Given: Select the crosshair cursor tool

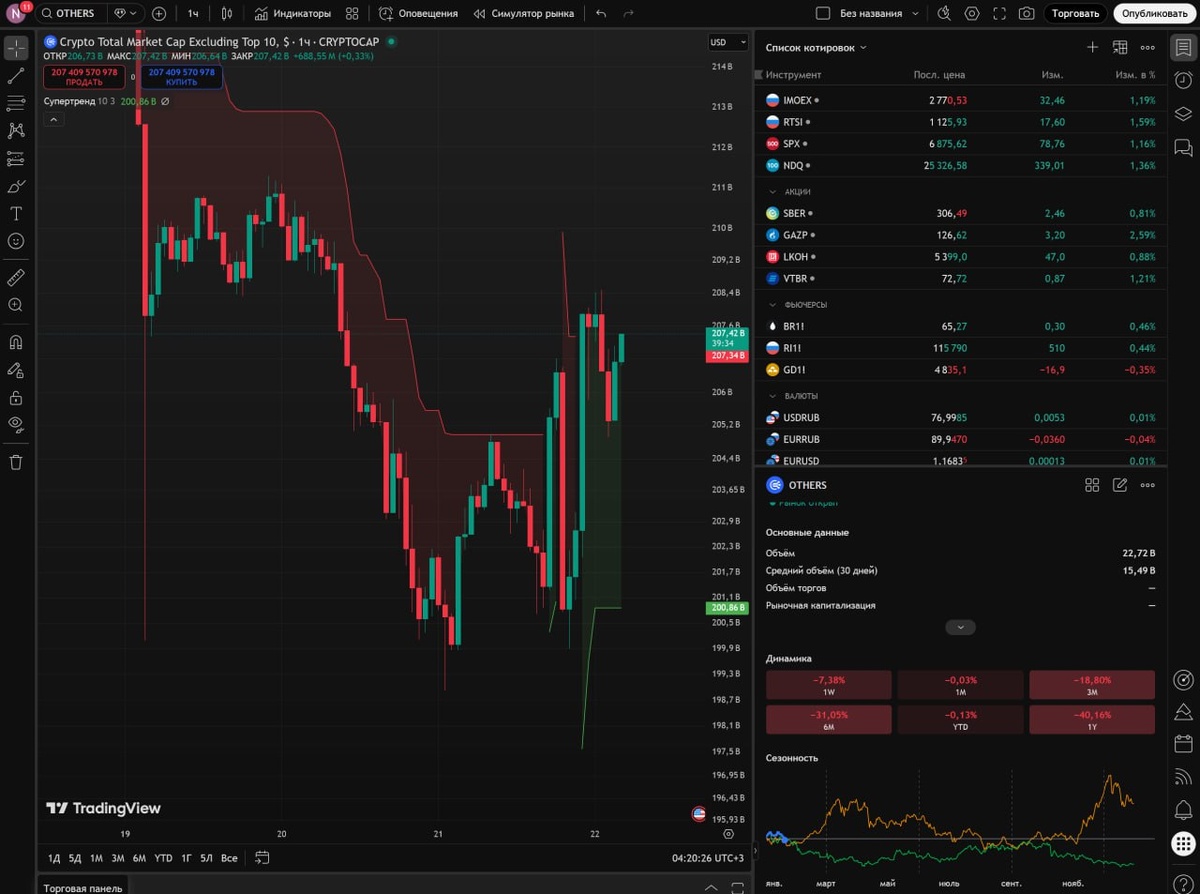Looking at the screenshot, I should (x=16, y=49).
